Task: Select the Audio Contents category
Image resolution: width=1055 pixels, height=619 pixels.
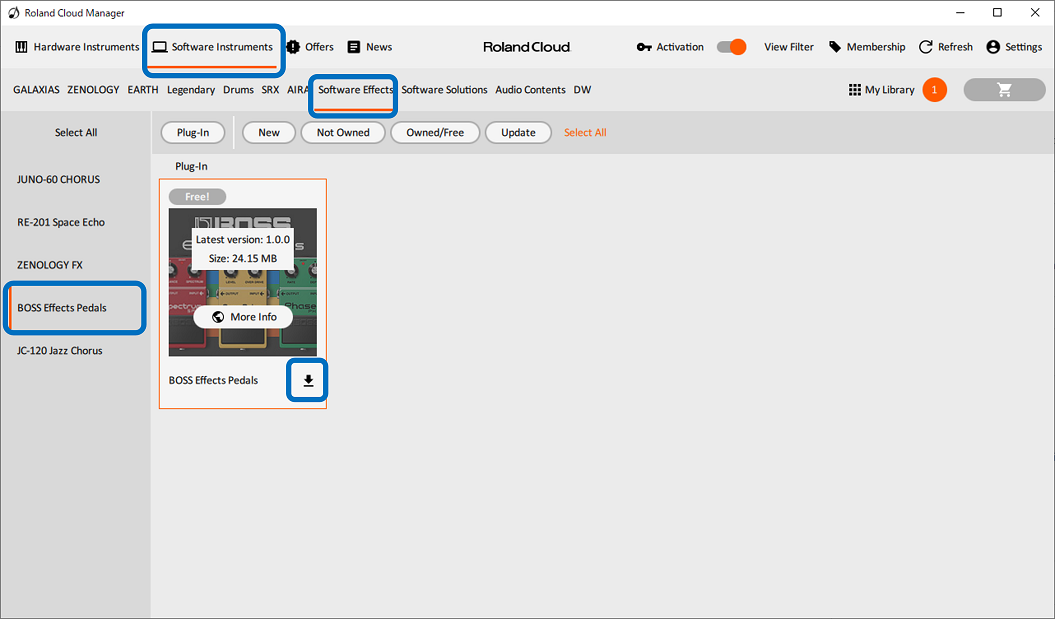Action: coord(530,89)
